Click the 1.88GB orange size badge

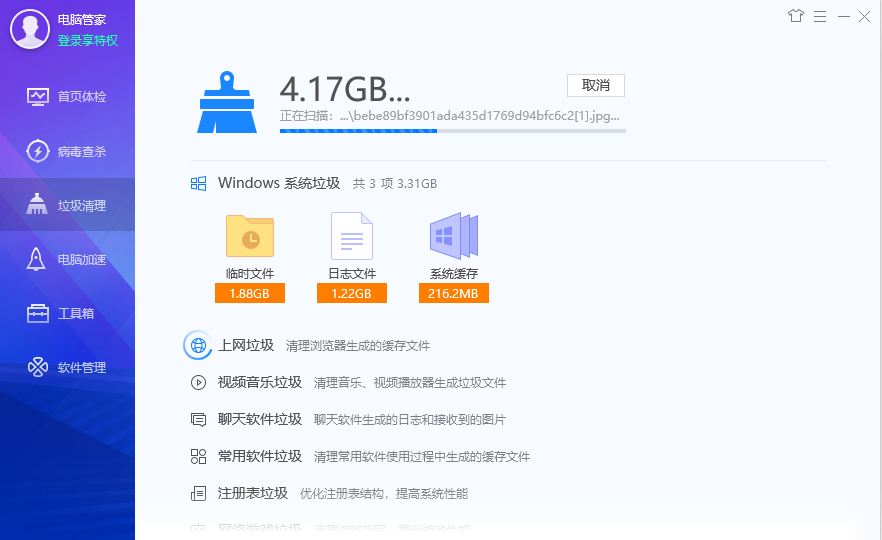[250, 293]
